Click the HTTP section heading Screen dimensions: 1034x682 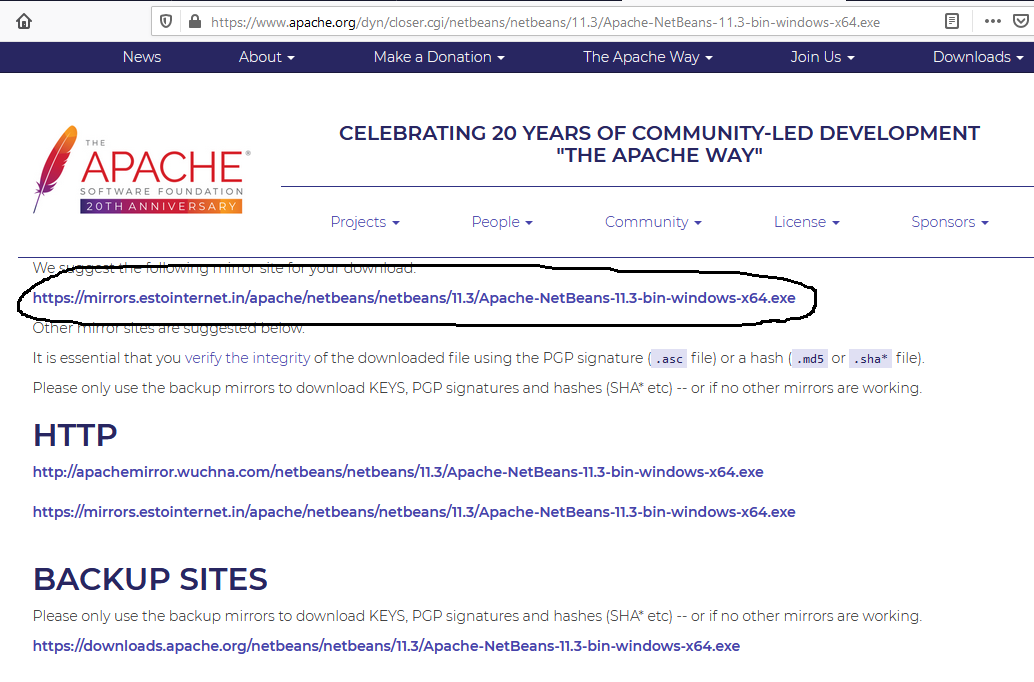pyautogui.click(x=75, y=435)
